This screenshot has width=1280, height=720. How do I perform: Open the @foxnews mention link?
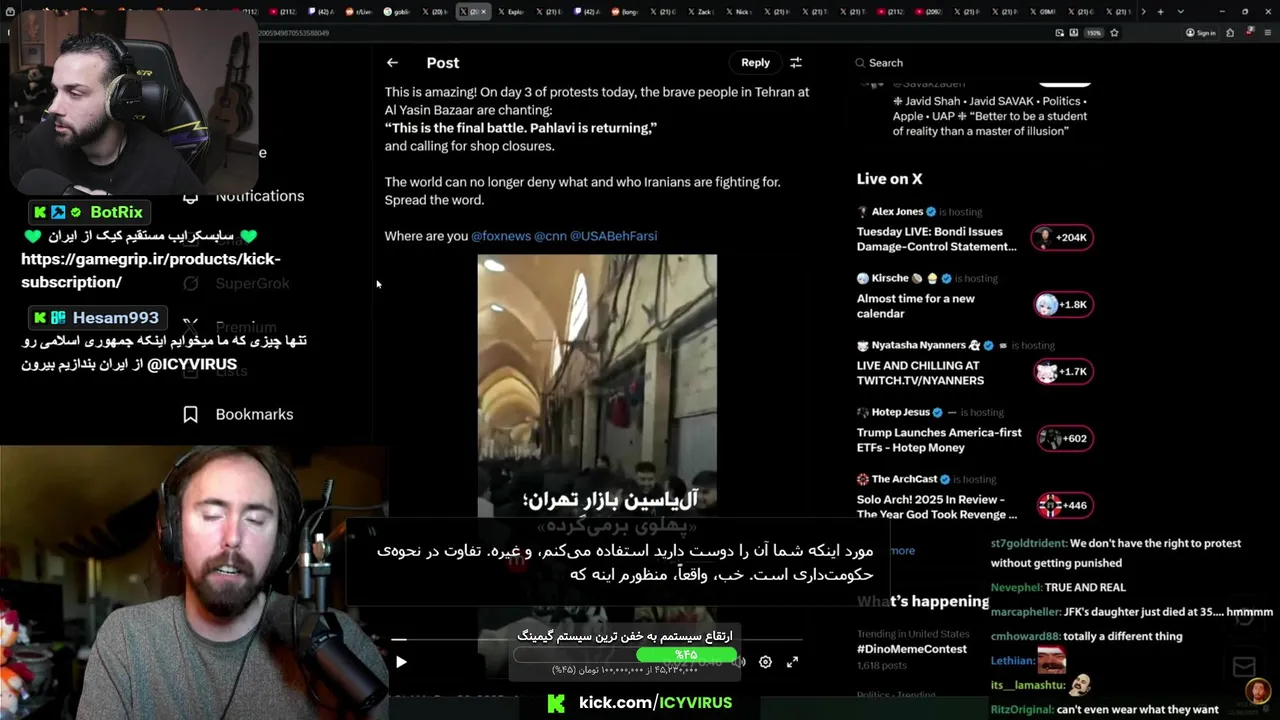(501, 236)
